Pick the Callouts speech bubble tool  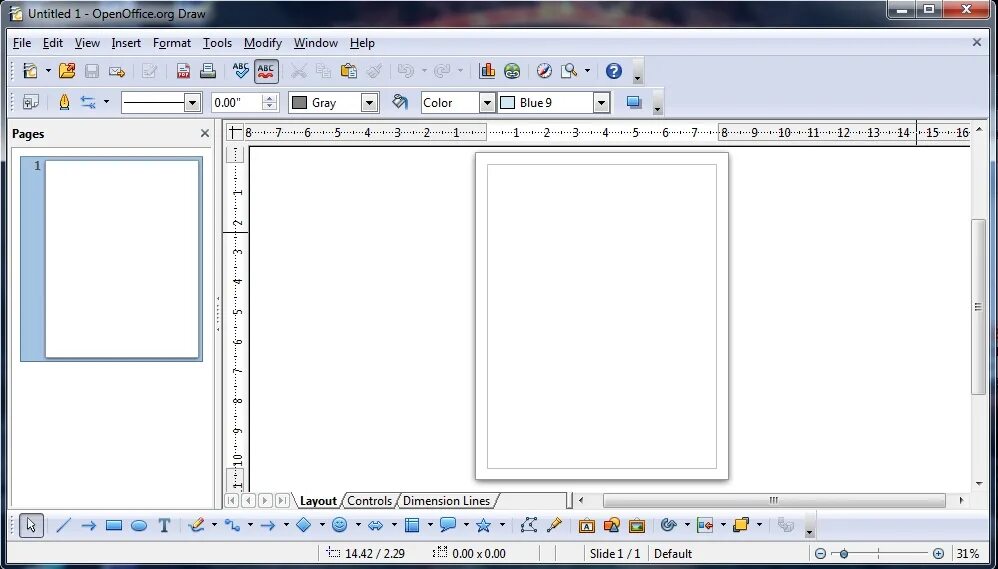point(448,525)
